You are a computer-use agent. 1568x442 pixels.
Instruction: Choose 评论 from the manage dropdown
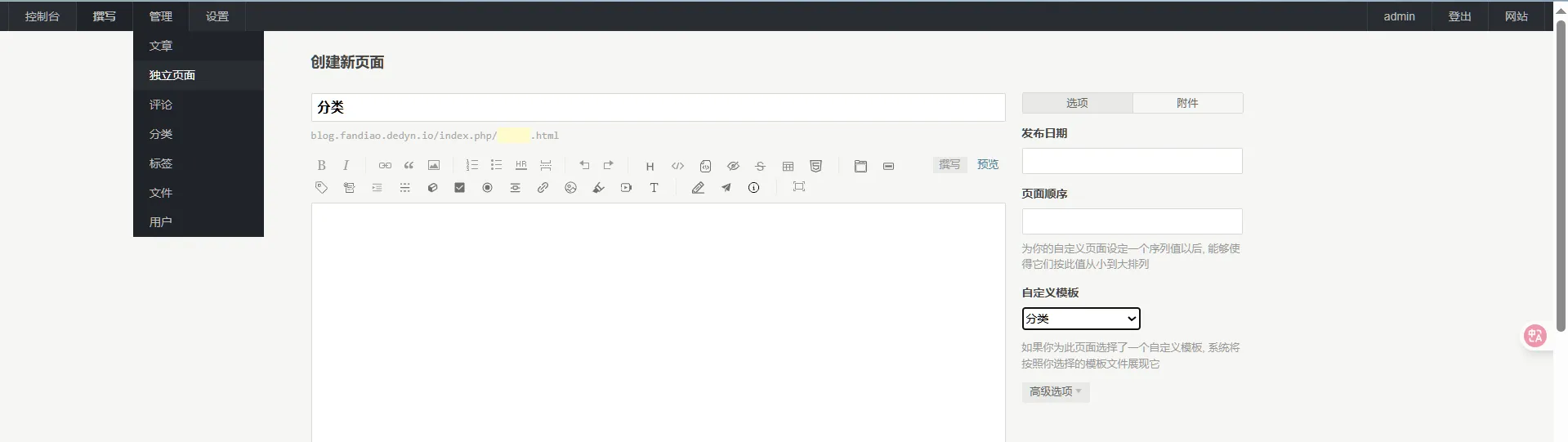tap(199, 105)
